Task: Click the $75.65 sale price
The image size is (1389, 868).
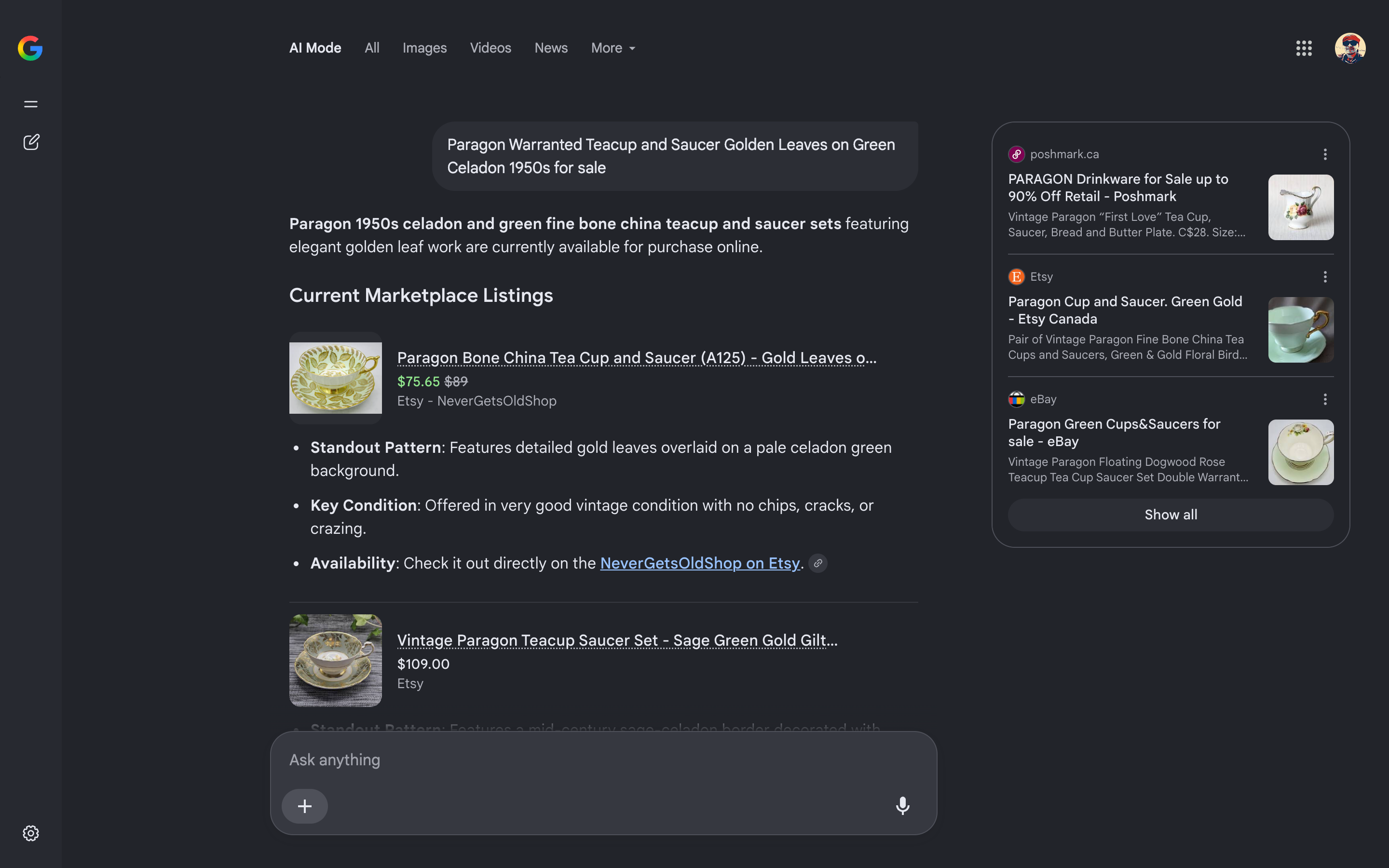Action: 419,381
